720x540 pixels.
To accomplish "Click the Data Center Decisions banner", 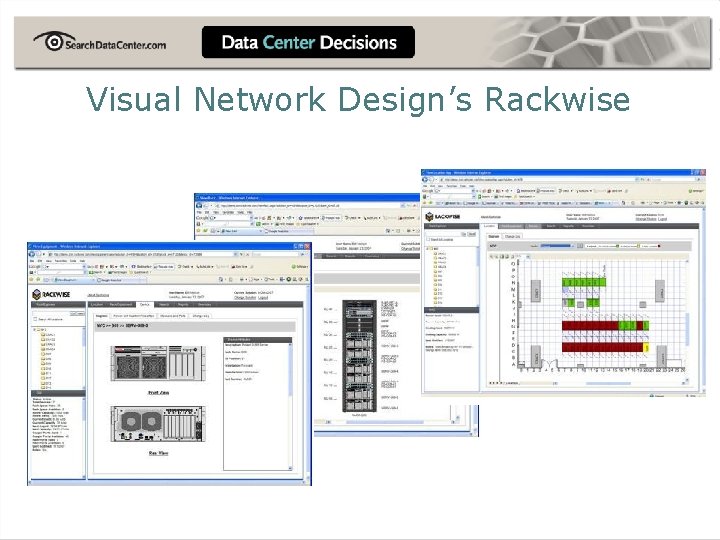I will [x=308, y=42].
